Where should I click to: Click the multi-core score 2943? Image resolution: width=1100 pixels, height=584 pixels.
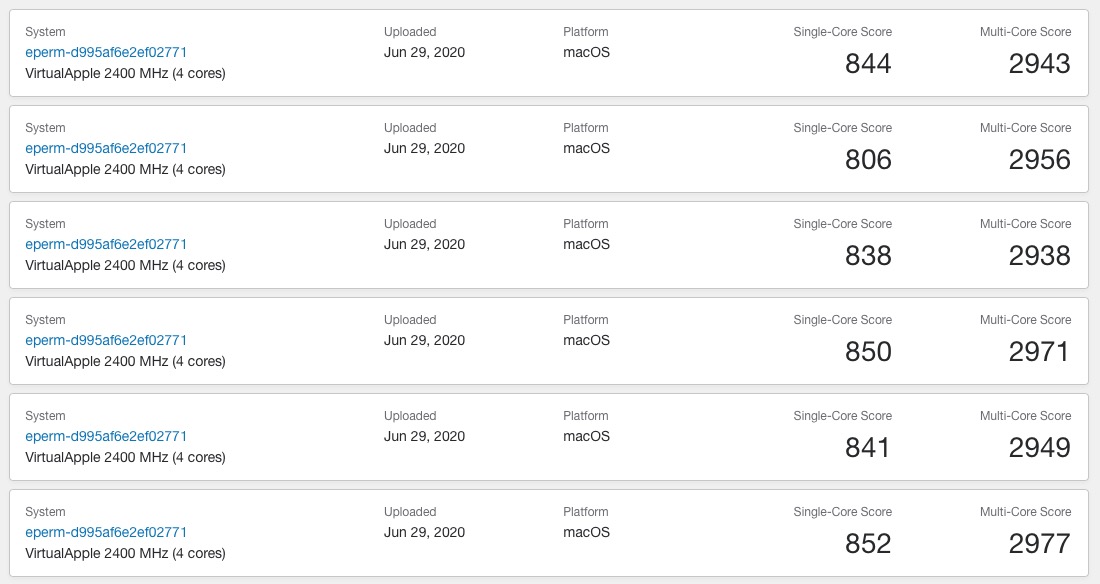pos(1040,64)
